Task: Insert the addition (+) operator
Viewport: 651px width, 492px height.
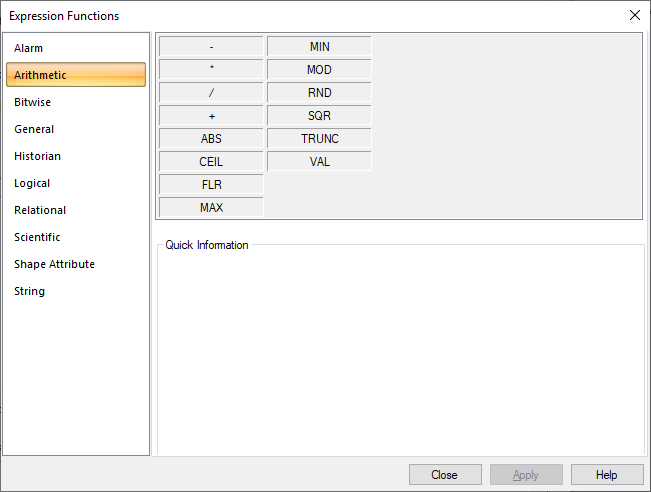Action: 211,115
